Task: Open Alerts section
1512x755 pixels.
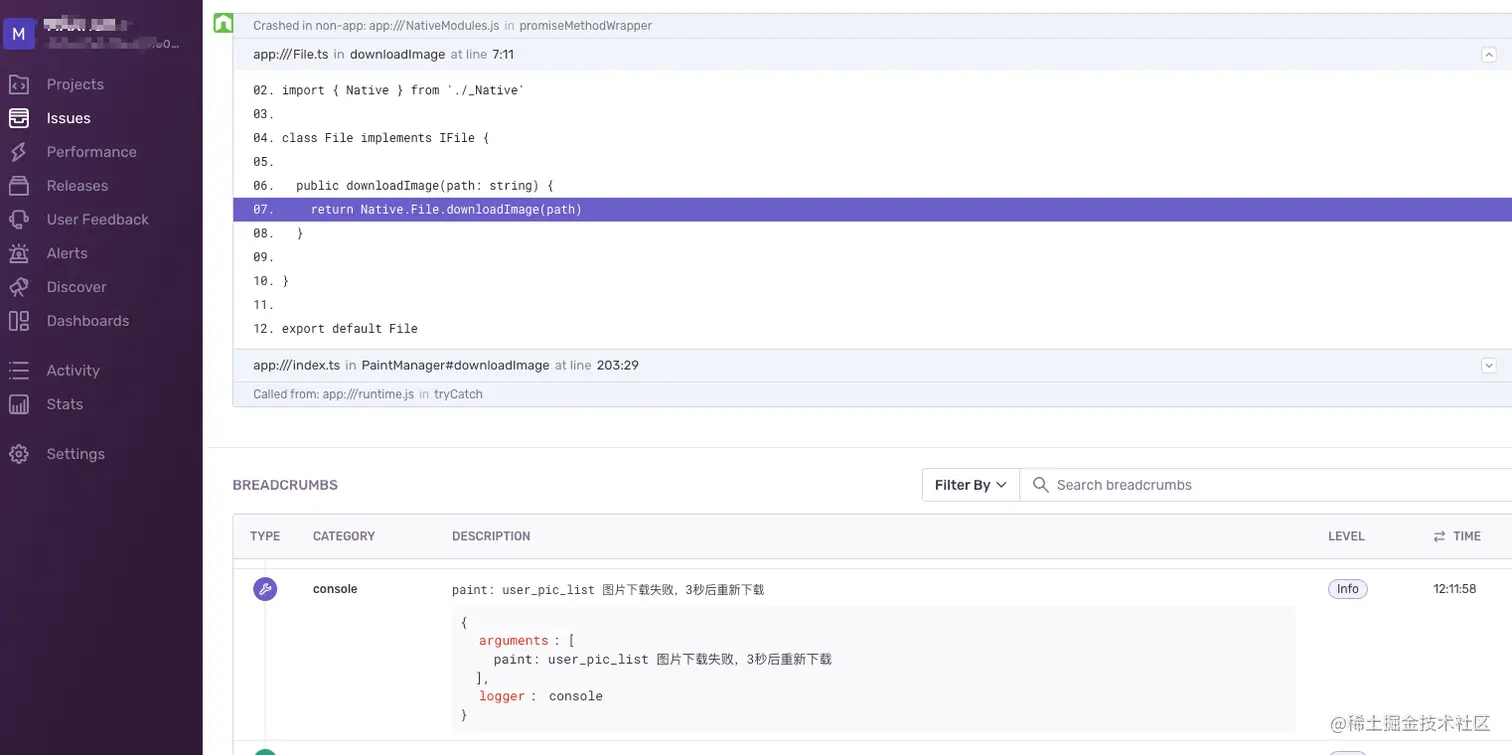Action: 67,253
